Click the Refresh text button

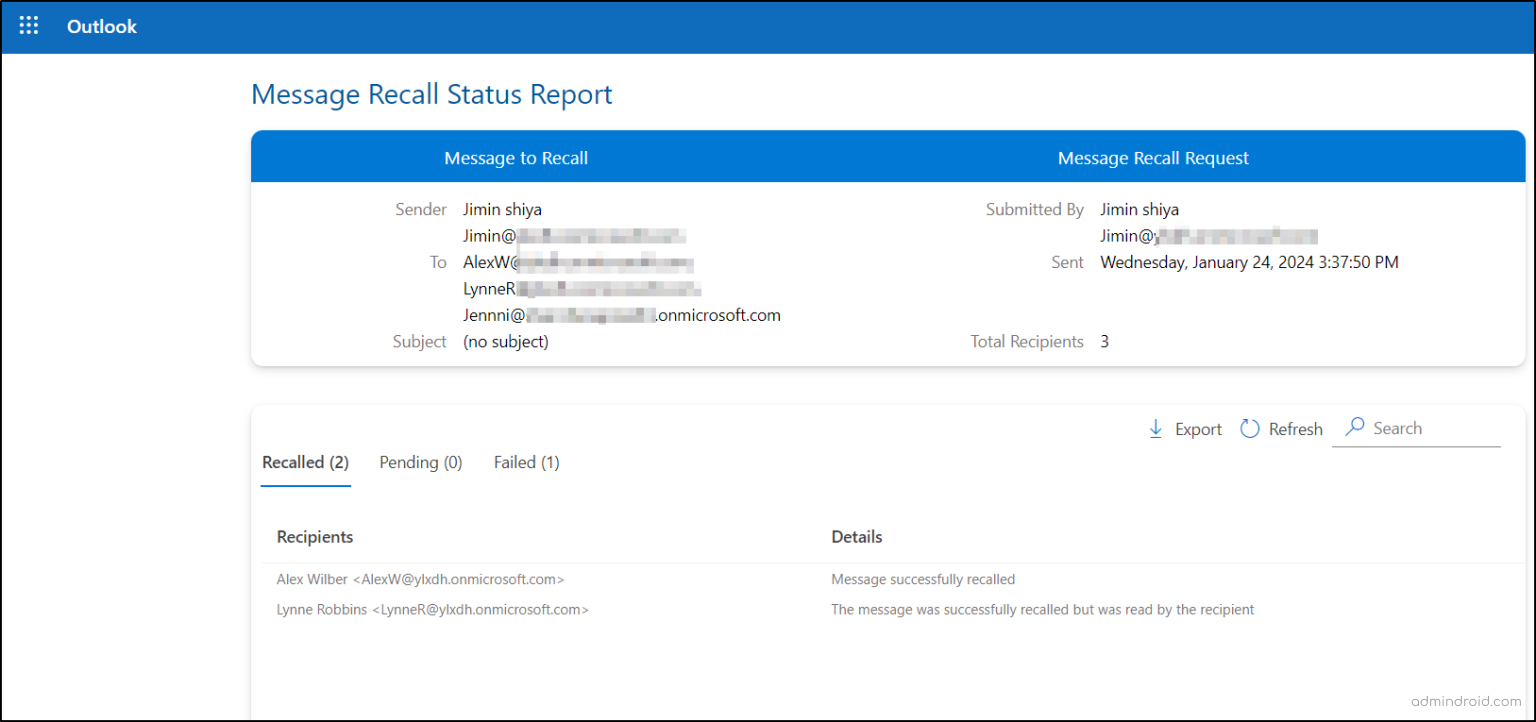[1298, 428]
